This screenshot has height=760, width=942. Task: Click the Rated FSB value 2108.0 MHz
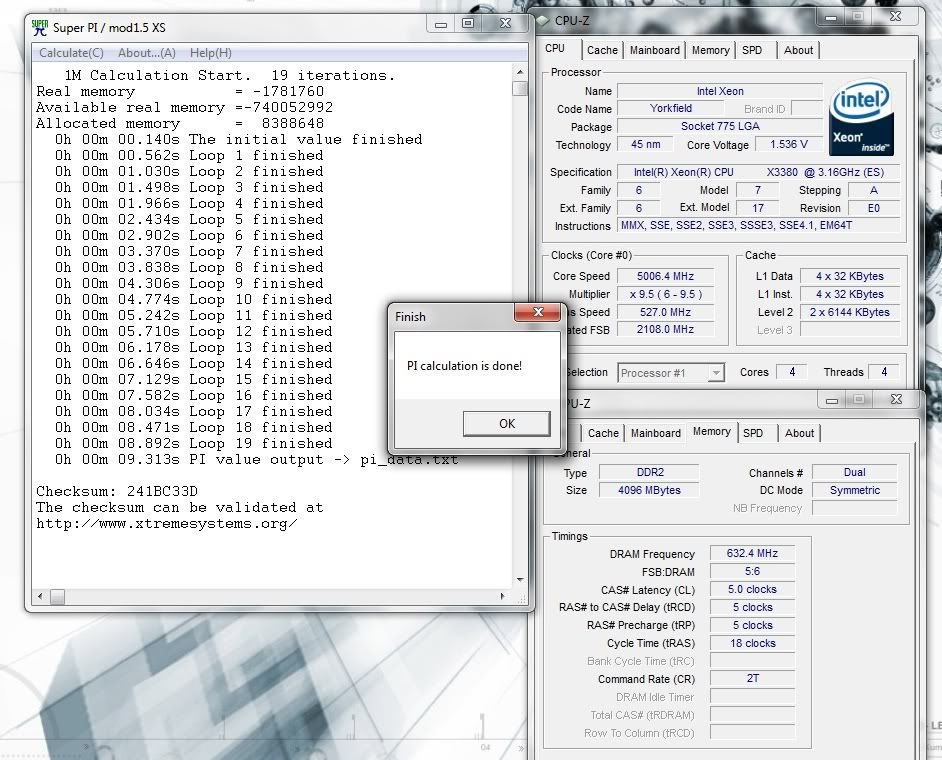665,330
